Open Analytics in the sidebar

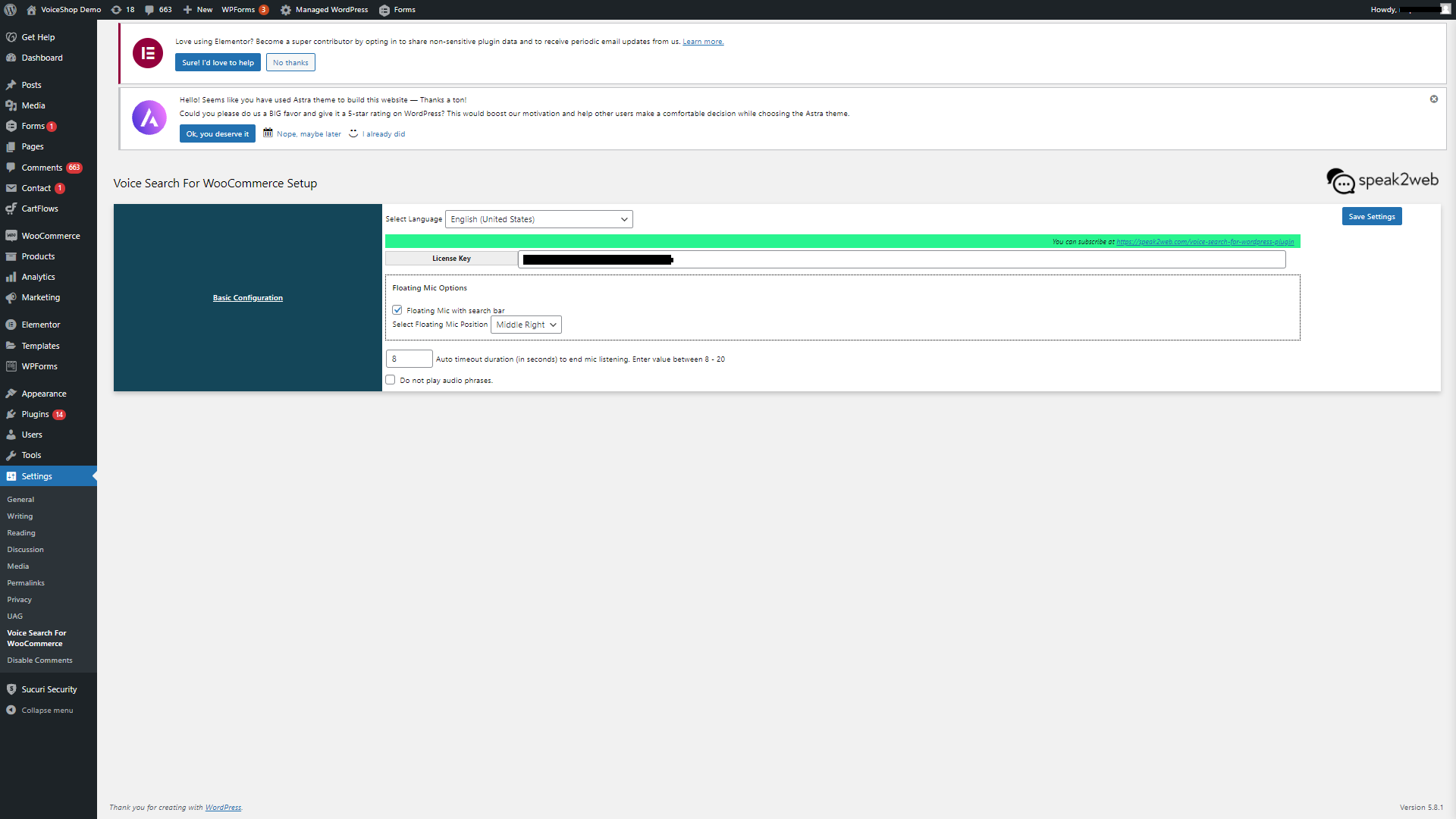(x=49, y=277)
